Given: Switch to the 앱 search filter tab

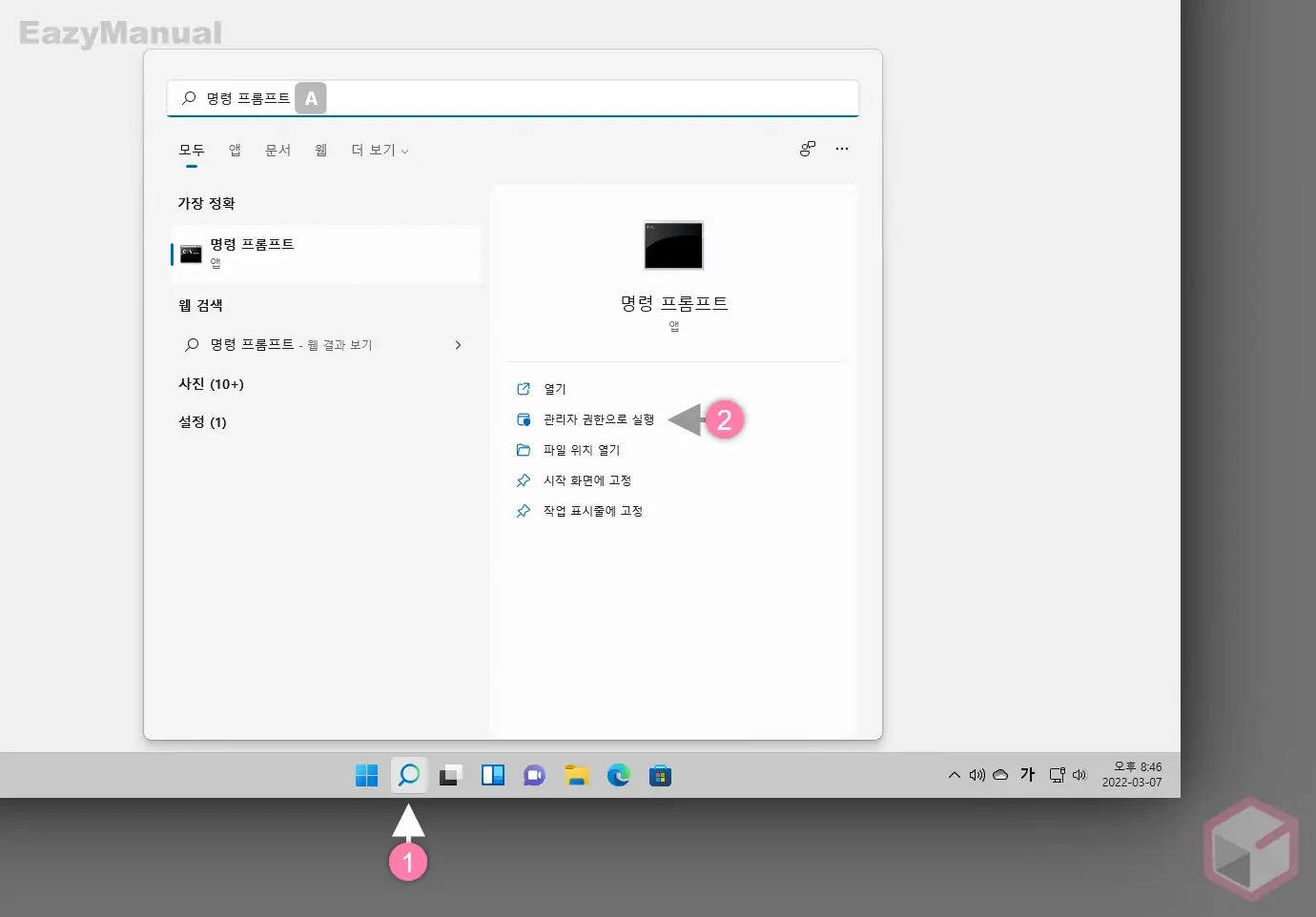Looking at the screenshot, I should [x=234, y=150].
